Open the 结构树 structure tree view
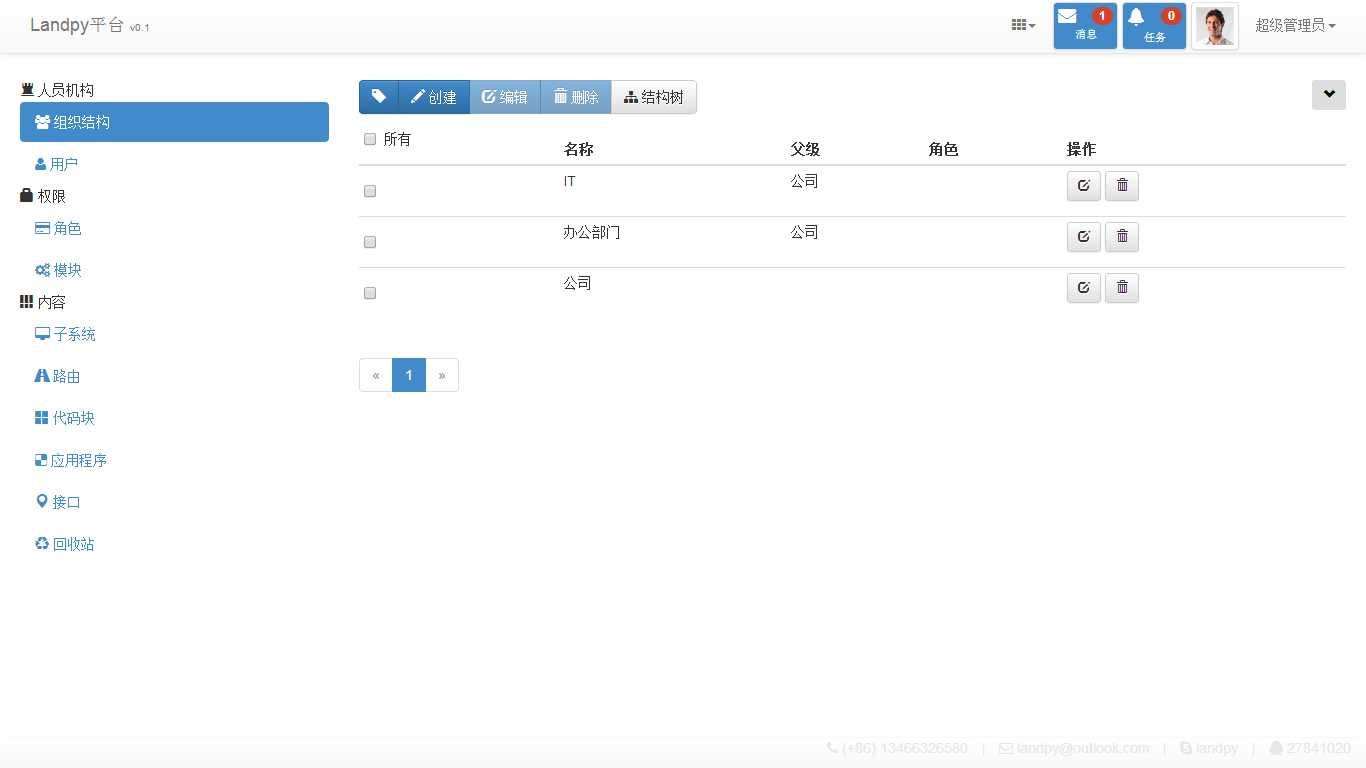 tap(654, 97)
